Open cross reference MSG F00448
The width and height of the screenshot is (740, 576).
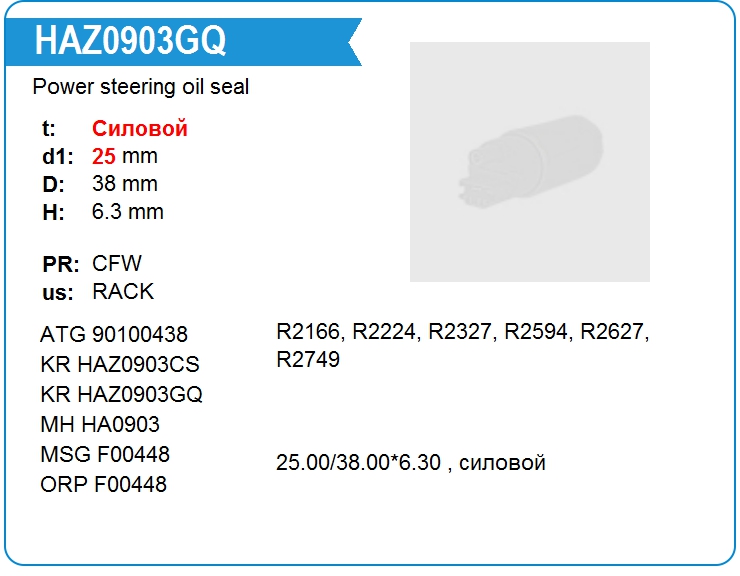coord(105,454)
